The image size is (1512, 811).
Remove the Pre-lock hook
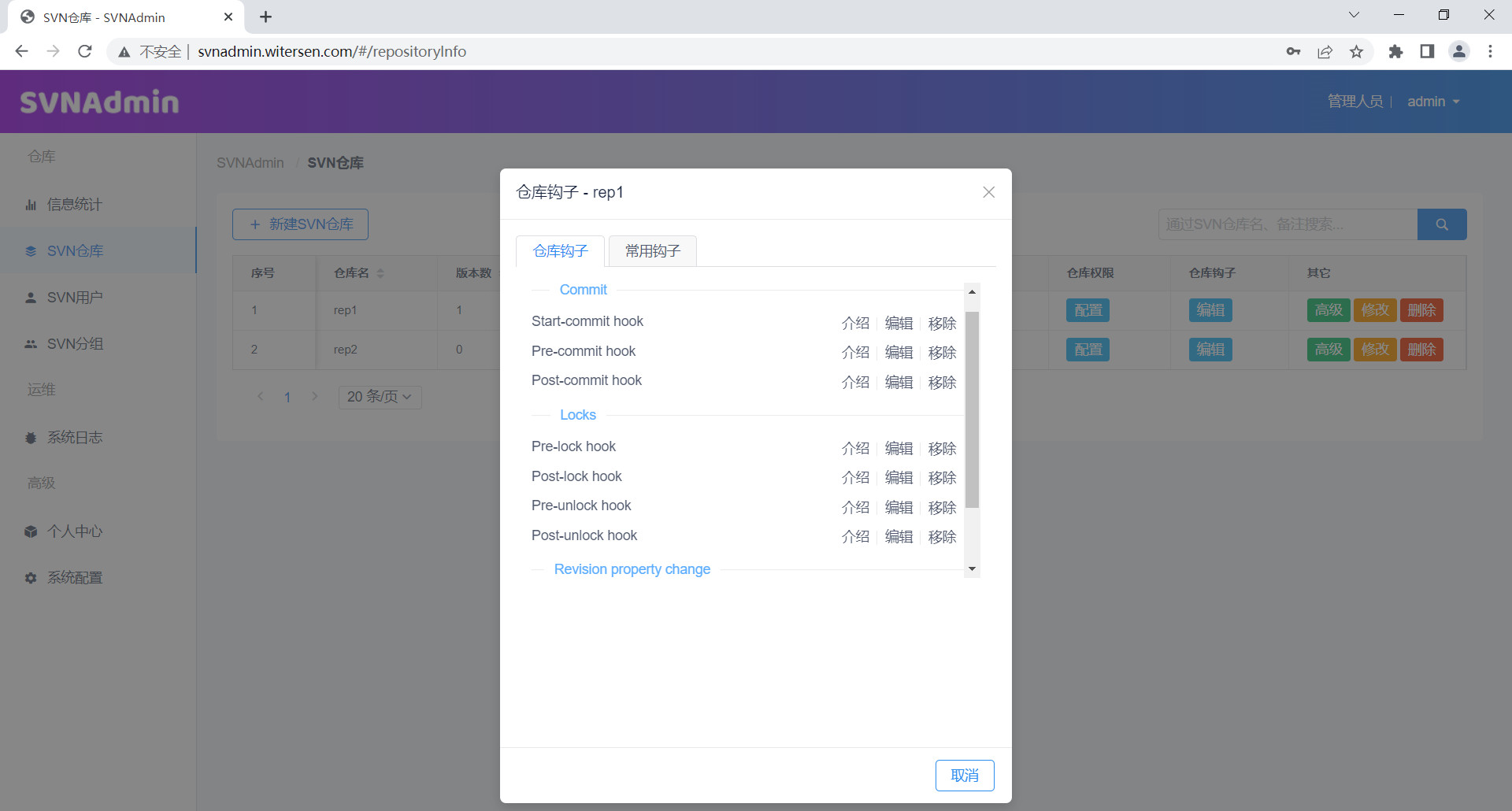tap(942, 448)
